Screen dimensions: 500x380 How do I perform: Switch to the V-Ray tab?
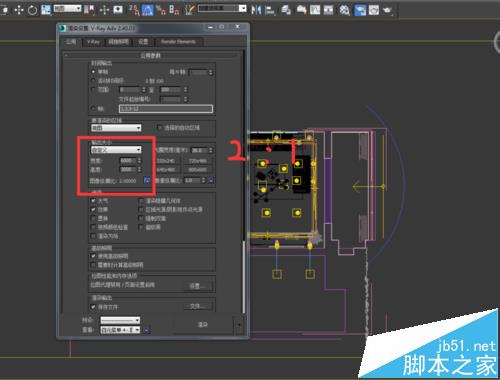click(x=93, y=42)
